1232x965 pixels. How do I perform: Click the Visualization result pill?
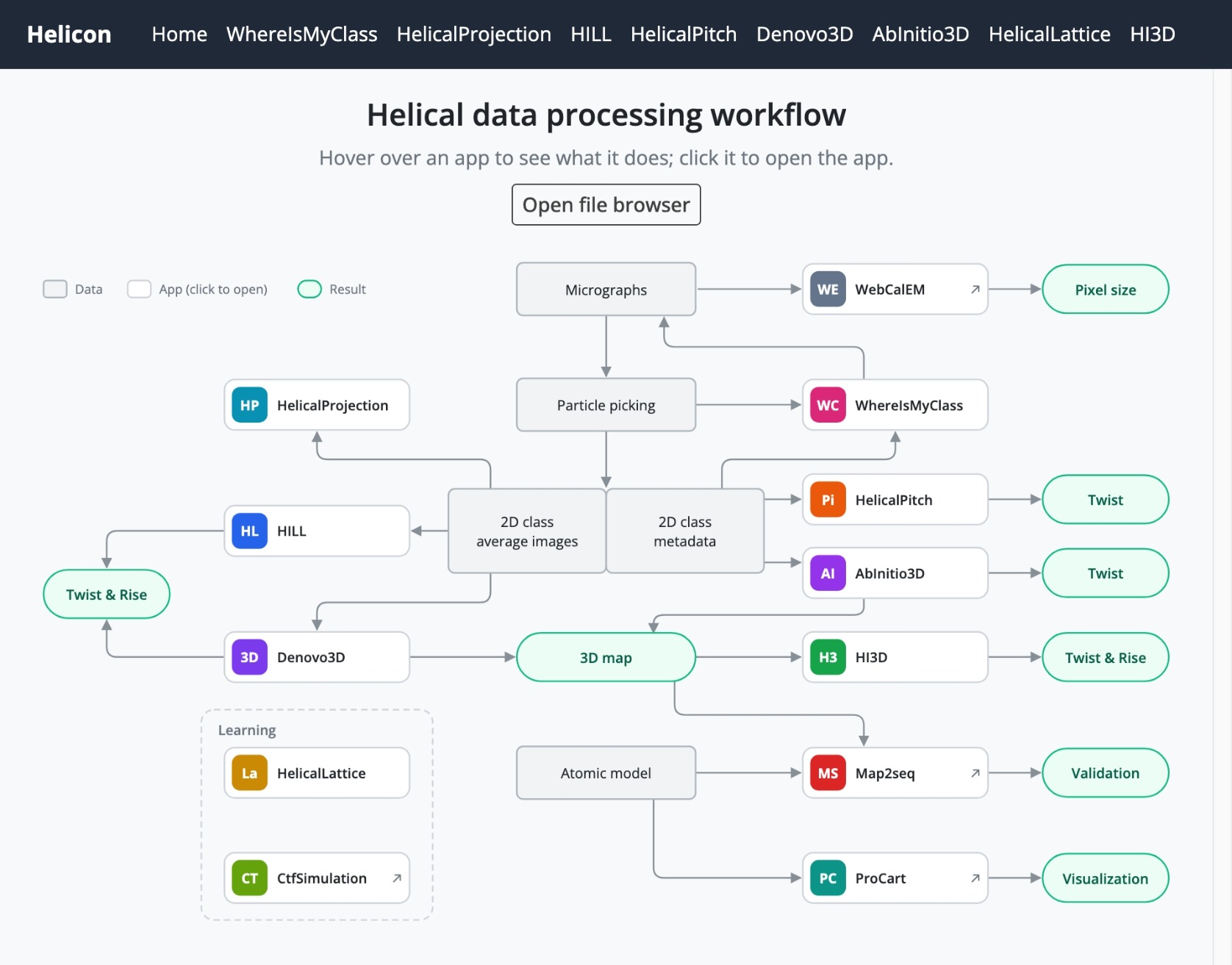tap(1106, 878)
